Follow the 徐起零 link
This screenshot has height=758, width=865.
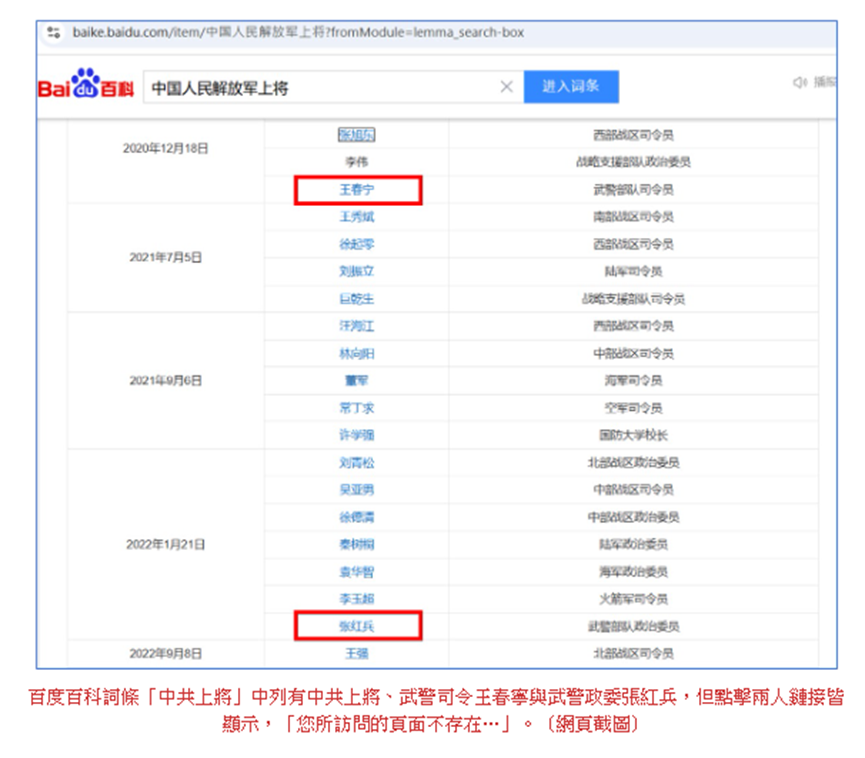click(x=356, y=244)
